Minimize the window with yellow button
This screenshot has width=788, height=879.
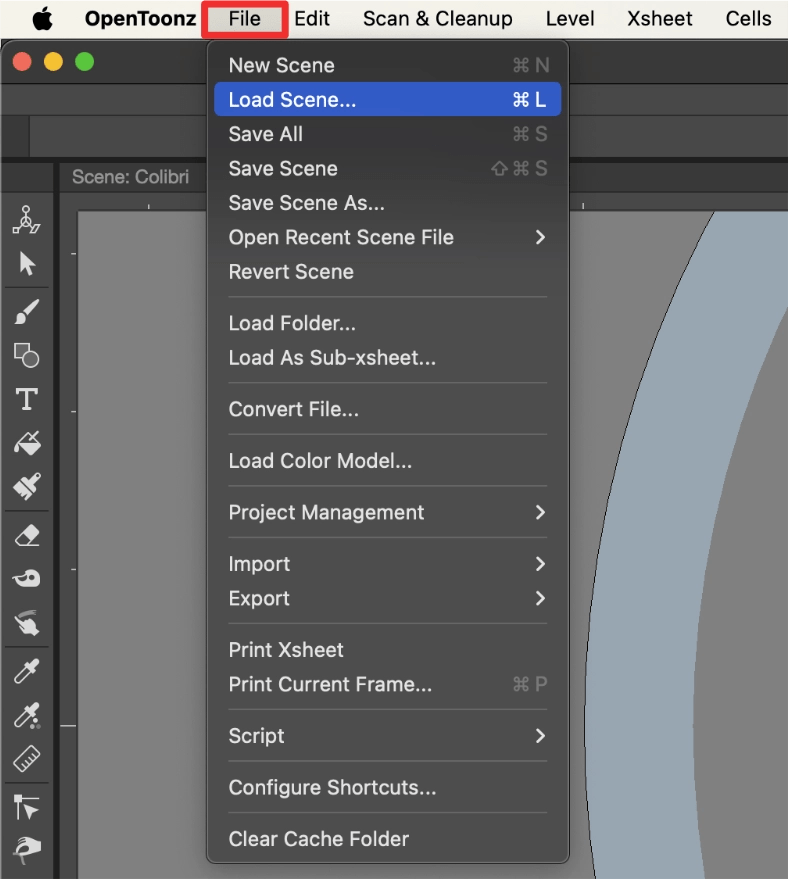[53, 61]
